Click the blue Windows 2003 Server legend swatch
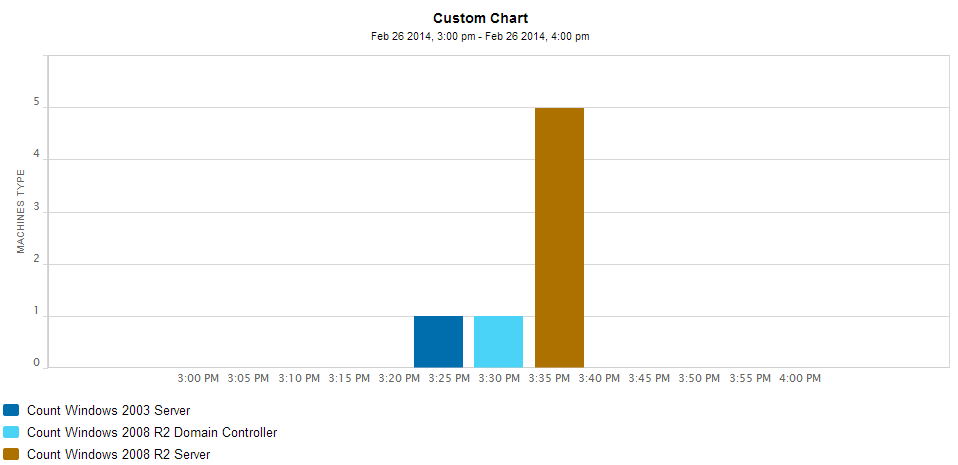 pyautogui.click(x=11, y=410)
